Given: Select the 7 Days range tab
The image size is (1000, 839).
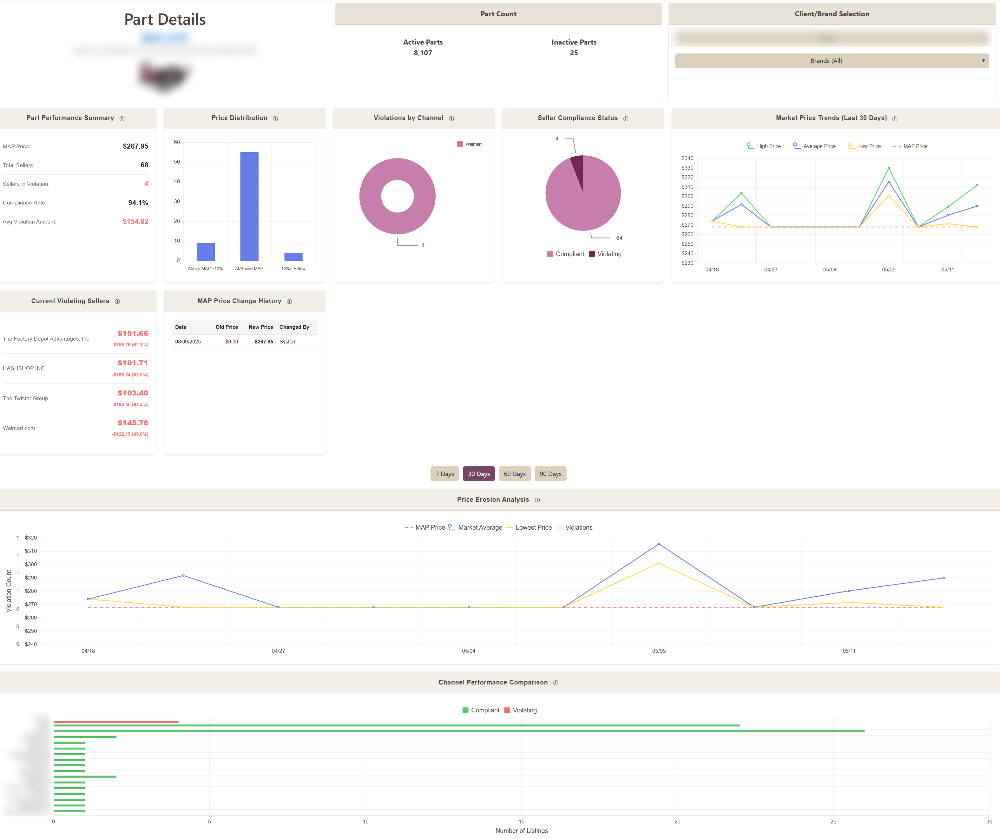Looking at the screenshot, I should [x=445, y=474].
